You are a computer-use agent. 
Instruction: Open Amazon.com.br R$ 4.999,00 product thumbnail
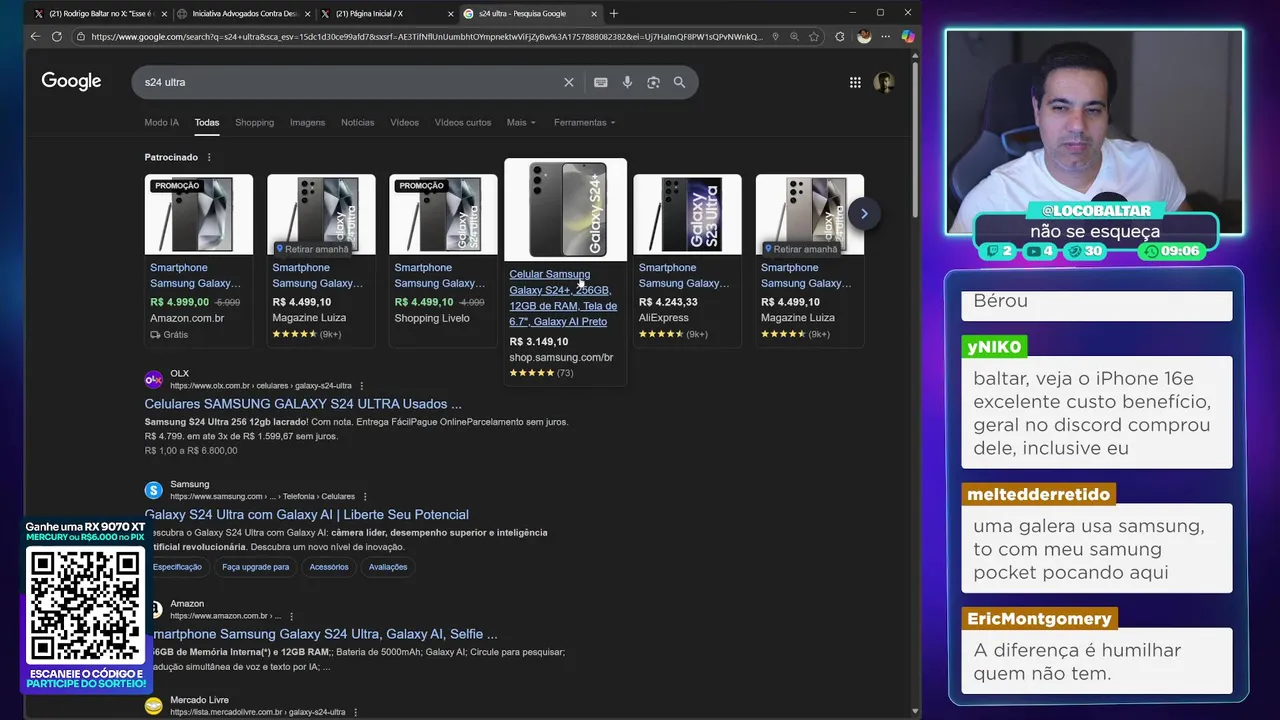click(199, 215)
